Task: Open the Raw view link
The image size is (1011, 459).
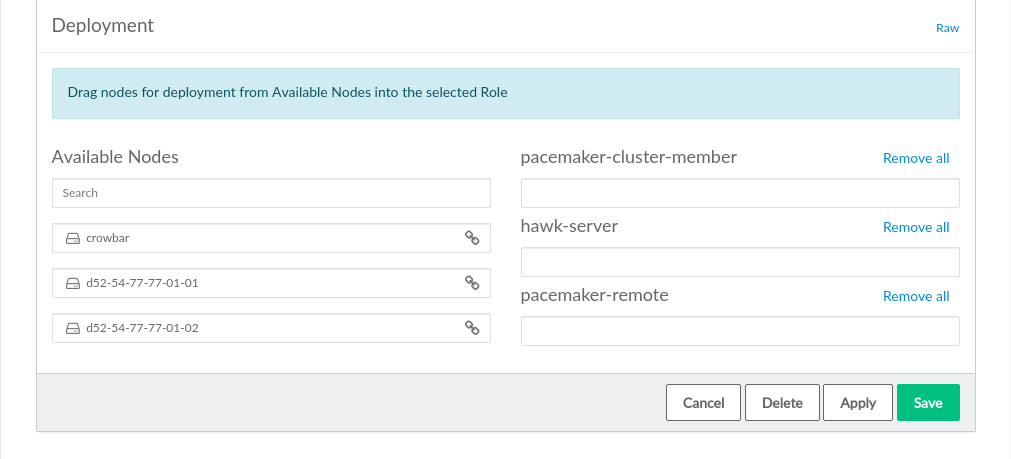Action: pyautogui.click(x=947, y=28)
